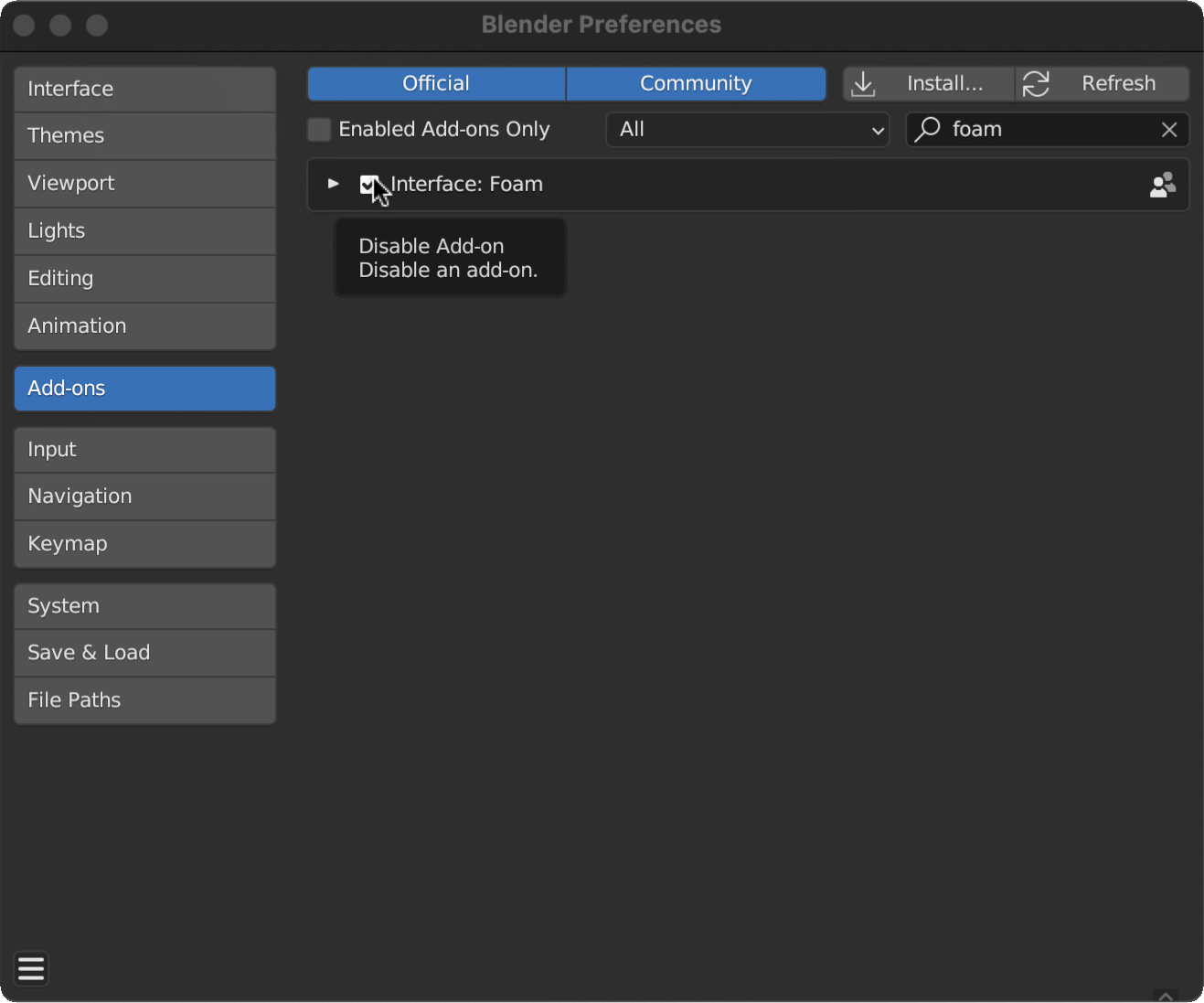Click the Install... button
The width and height of the screenshot is (1204, 1003).
pyautogui.click(x=929, y=84)
